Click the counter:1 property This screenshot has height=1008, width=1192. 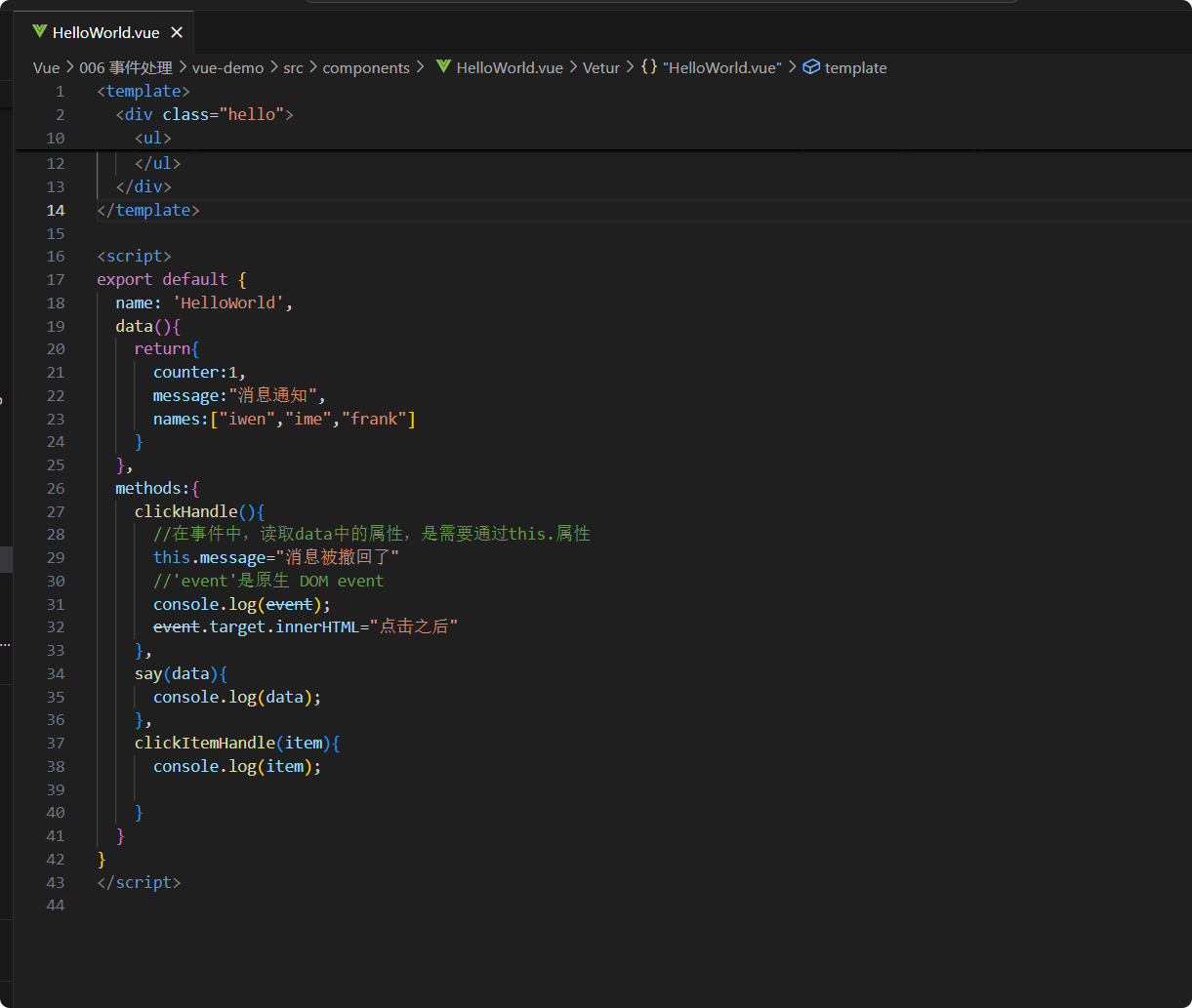pyautogui.click(x=200, y=372)
